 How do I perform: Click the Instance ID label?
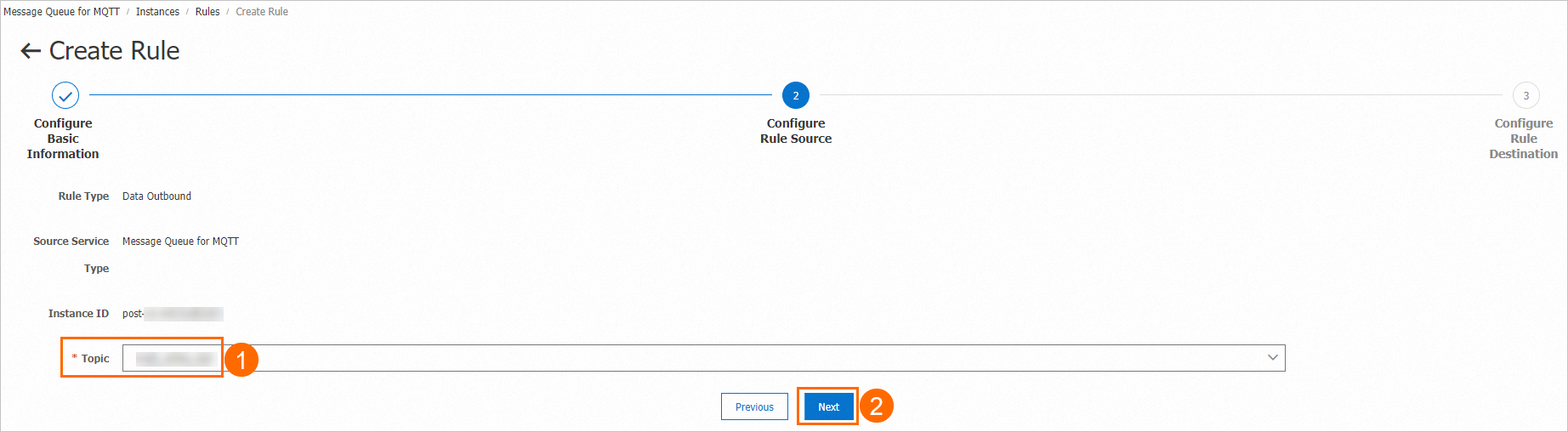[78, 314]
